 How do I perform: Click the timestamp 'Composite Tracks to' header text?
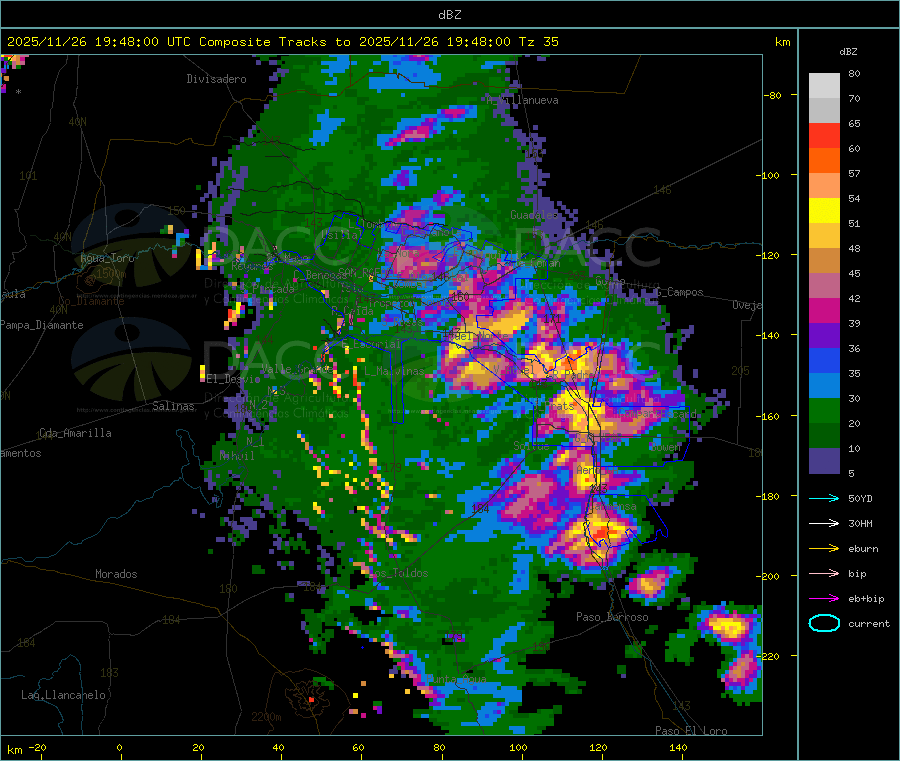pyautogui.click(x=276, y=42)
